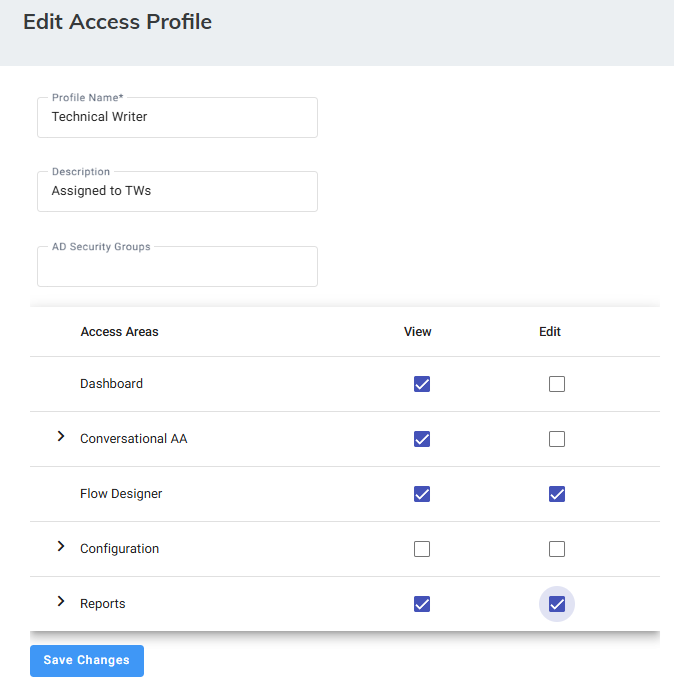Select the Flow Designer row label

(x=121, y=494)
